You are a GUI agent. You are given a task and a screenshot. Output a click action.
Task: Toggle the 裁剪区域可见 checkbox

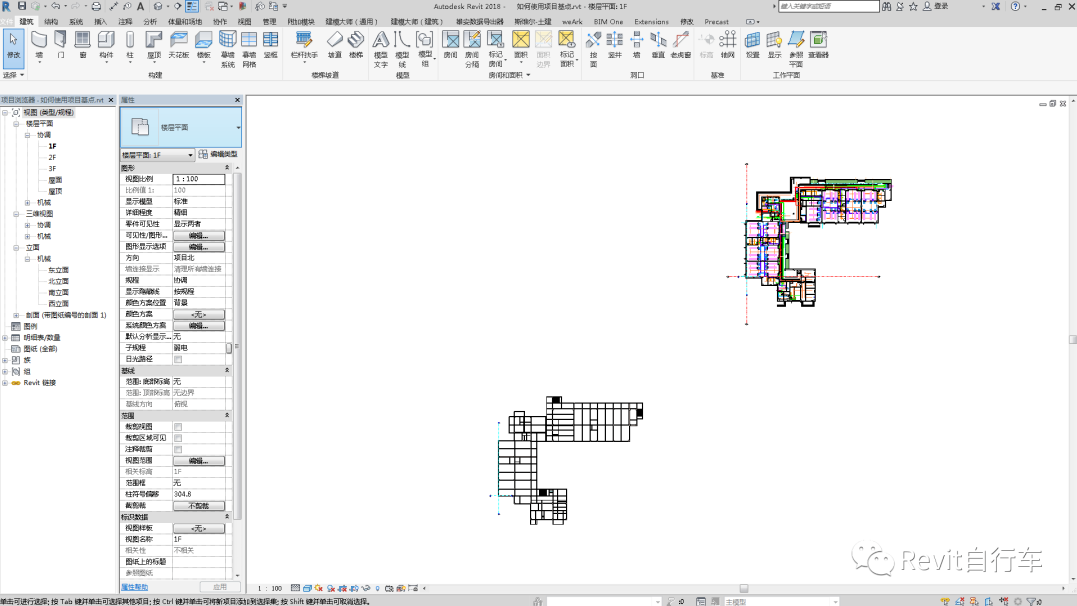point(178,438)
